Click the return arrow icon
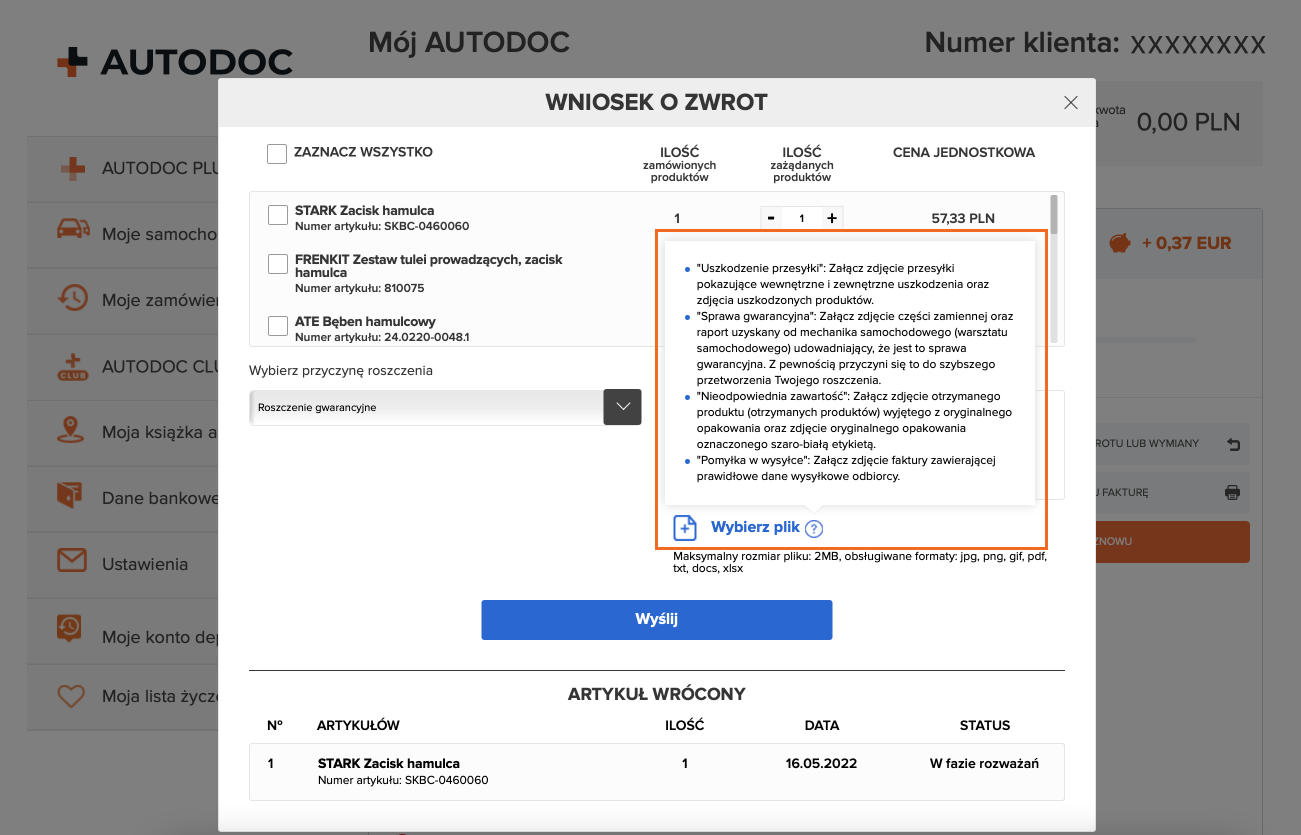Image resolution: width=1301 pixels, height=835 pixels. 1232,443
